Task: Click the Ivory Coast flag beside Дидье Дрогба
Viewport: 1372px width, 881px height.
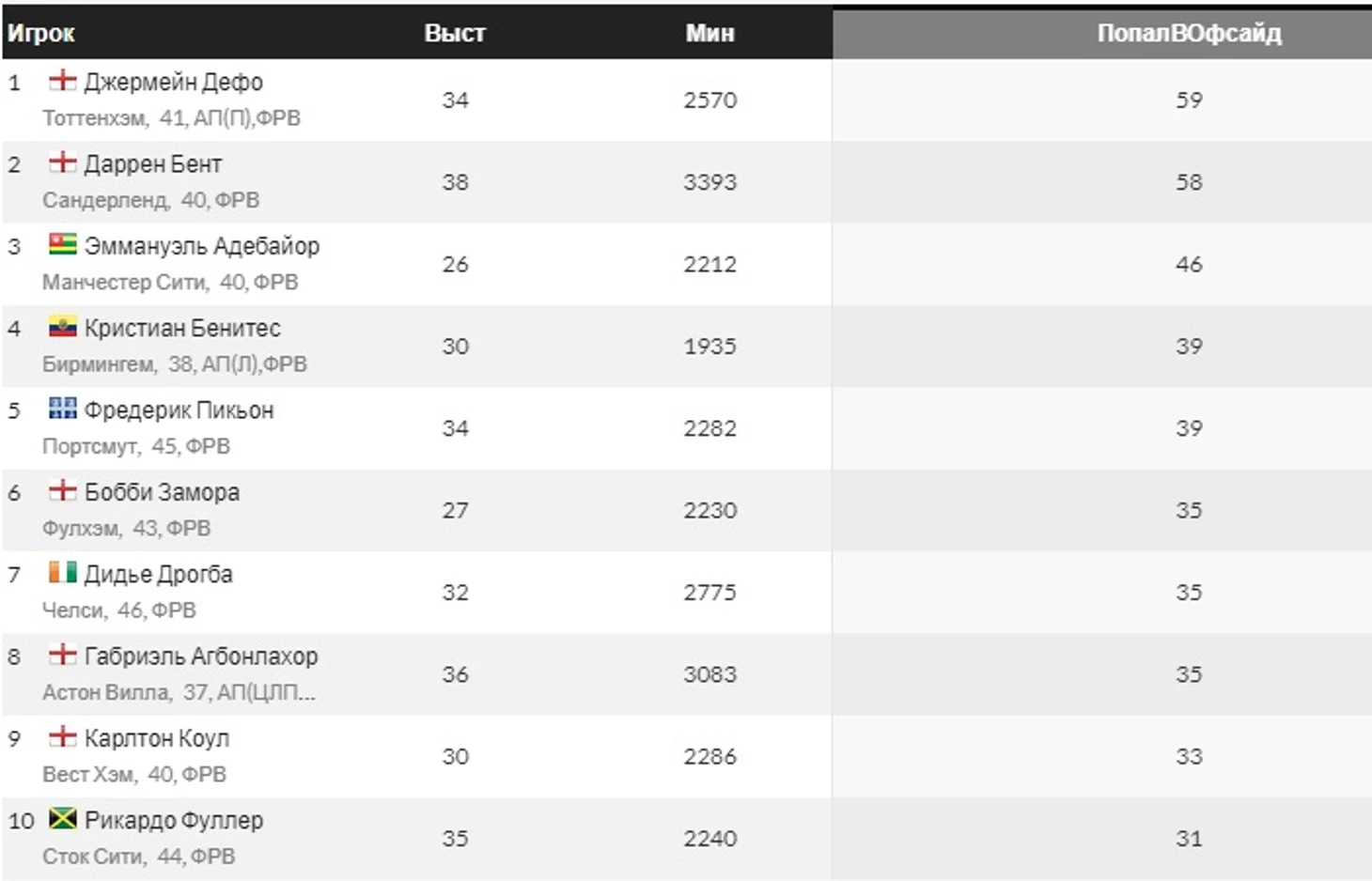Action: [62, 573]
